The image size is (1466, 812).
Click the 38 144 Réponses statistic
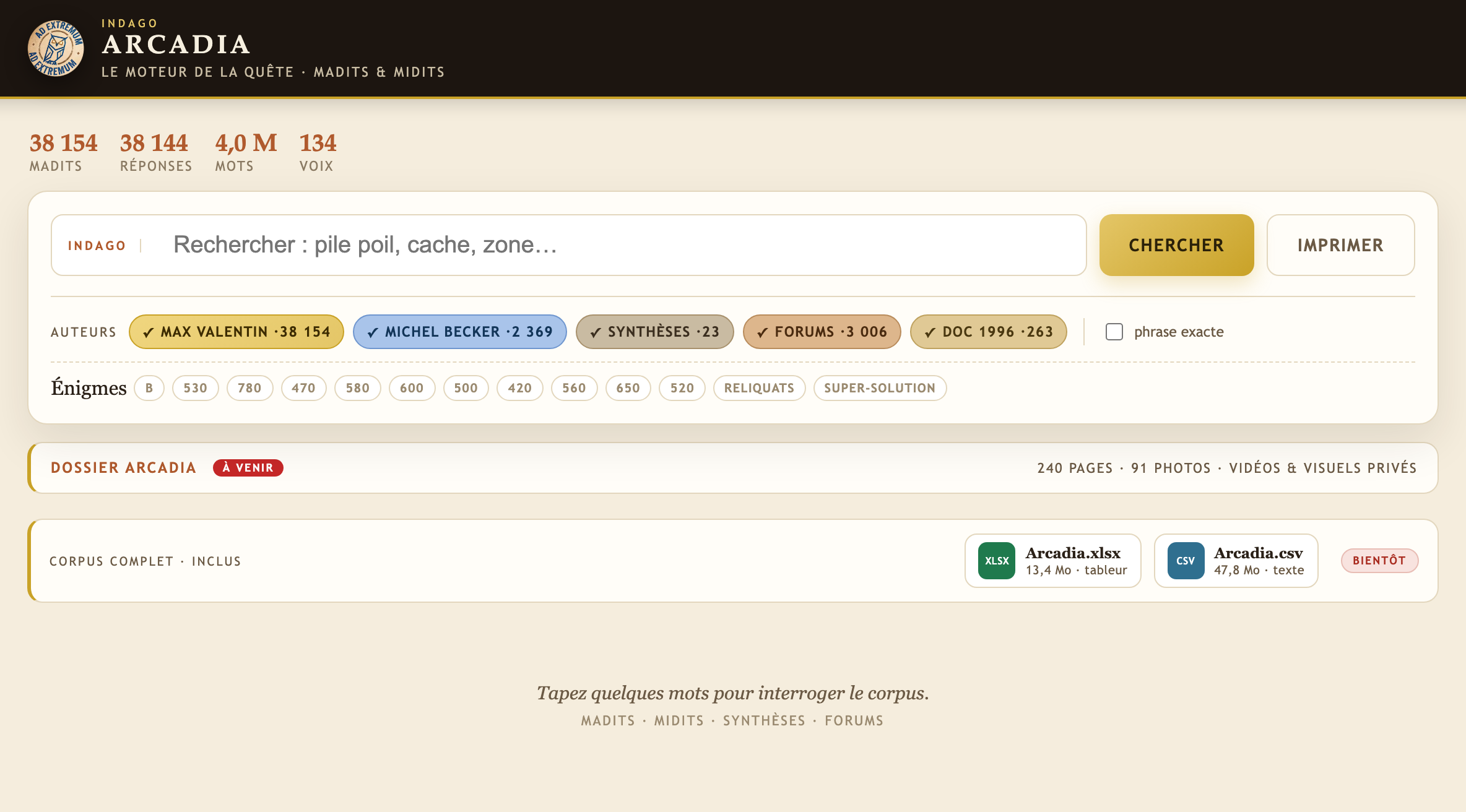pos(156,152)
